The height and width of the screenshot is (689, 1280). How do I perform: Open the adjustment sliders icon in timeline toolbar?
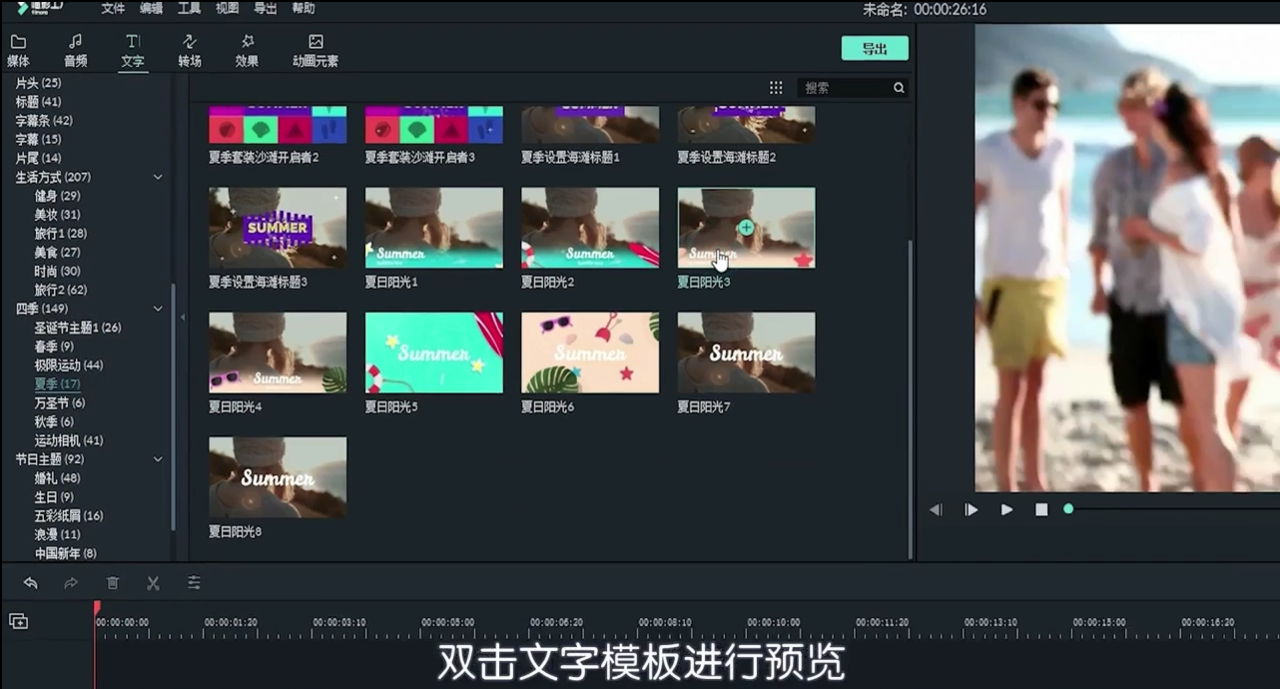point(194,582)
